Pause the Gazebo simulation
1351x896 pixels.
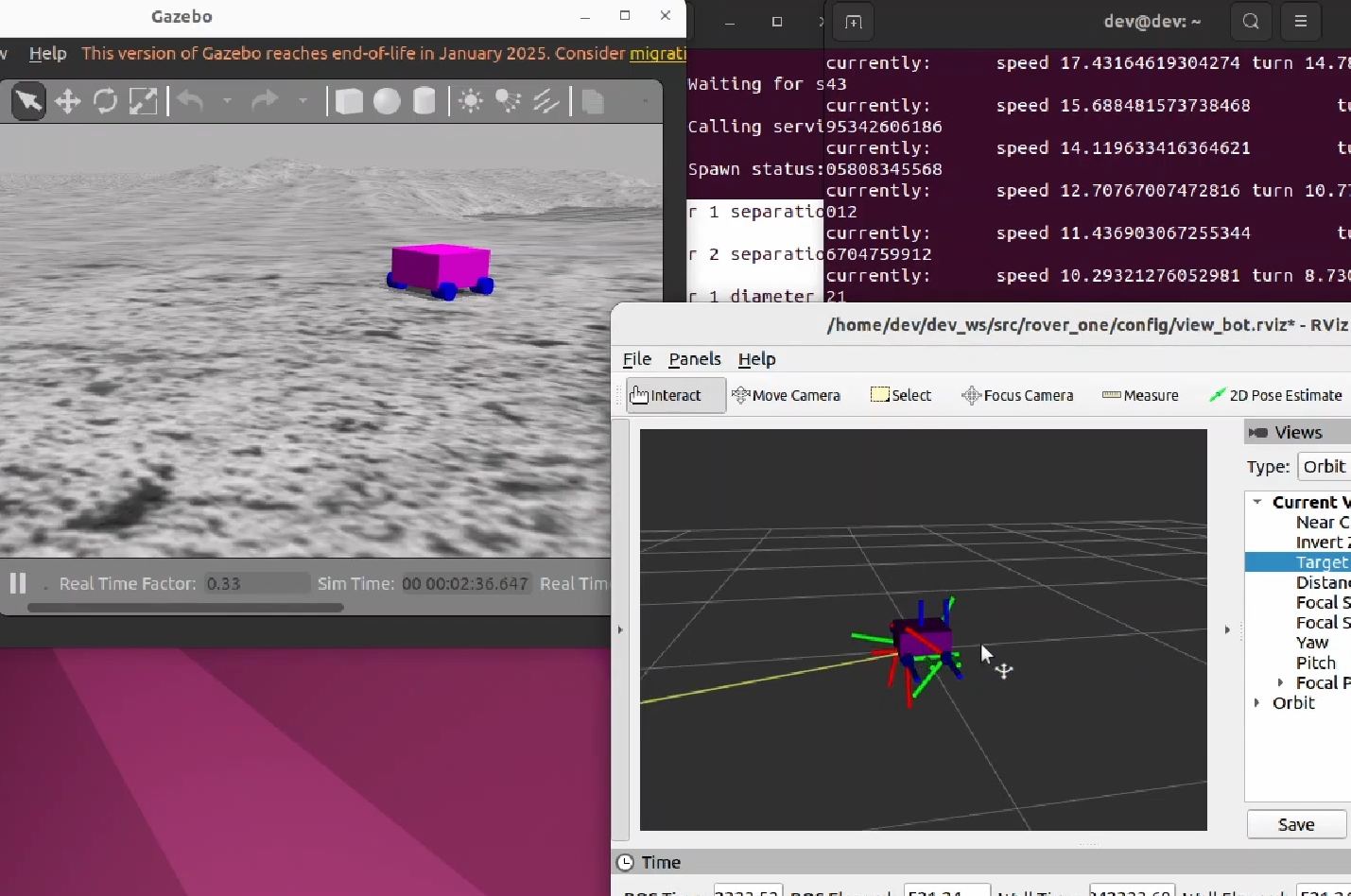pos(18,583)
